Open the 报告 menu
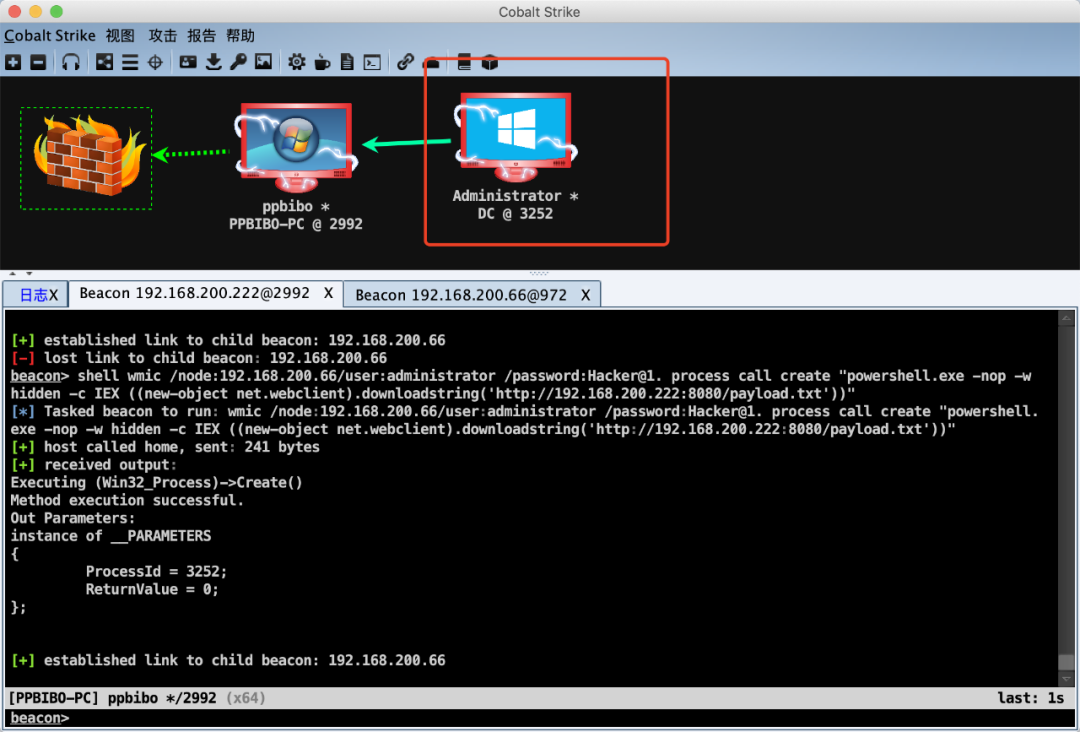This screenshot has height=732, width=1080. [x=201, y=36]
